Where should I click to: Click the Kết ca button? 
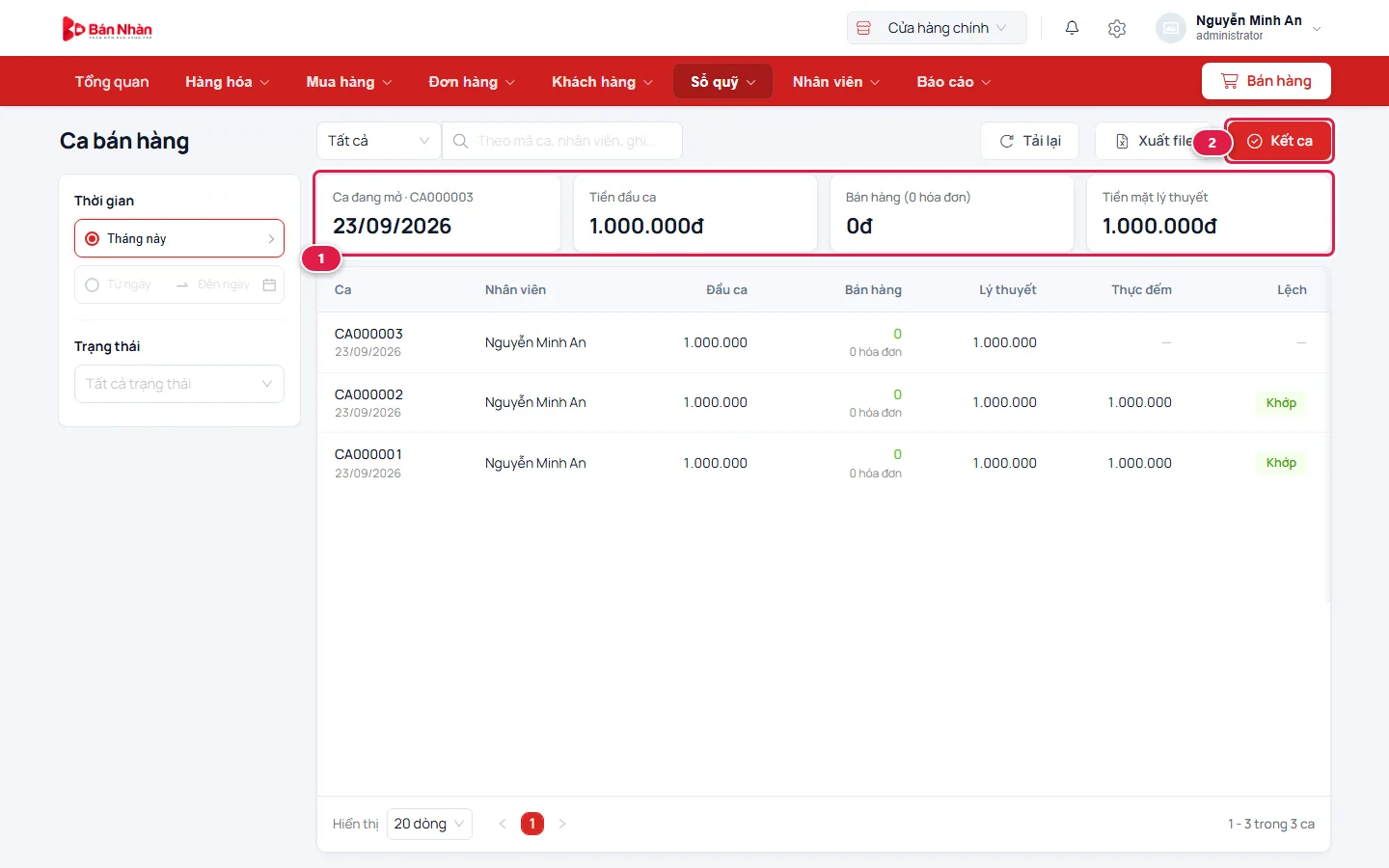(1279, 141)
